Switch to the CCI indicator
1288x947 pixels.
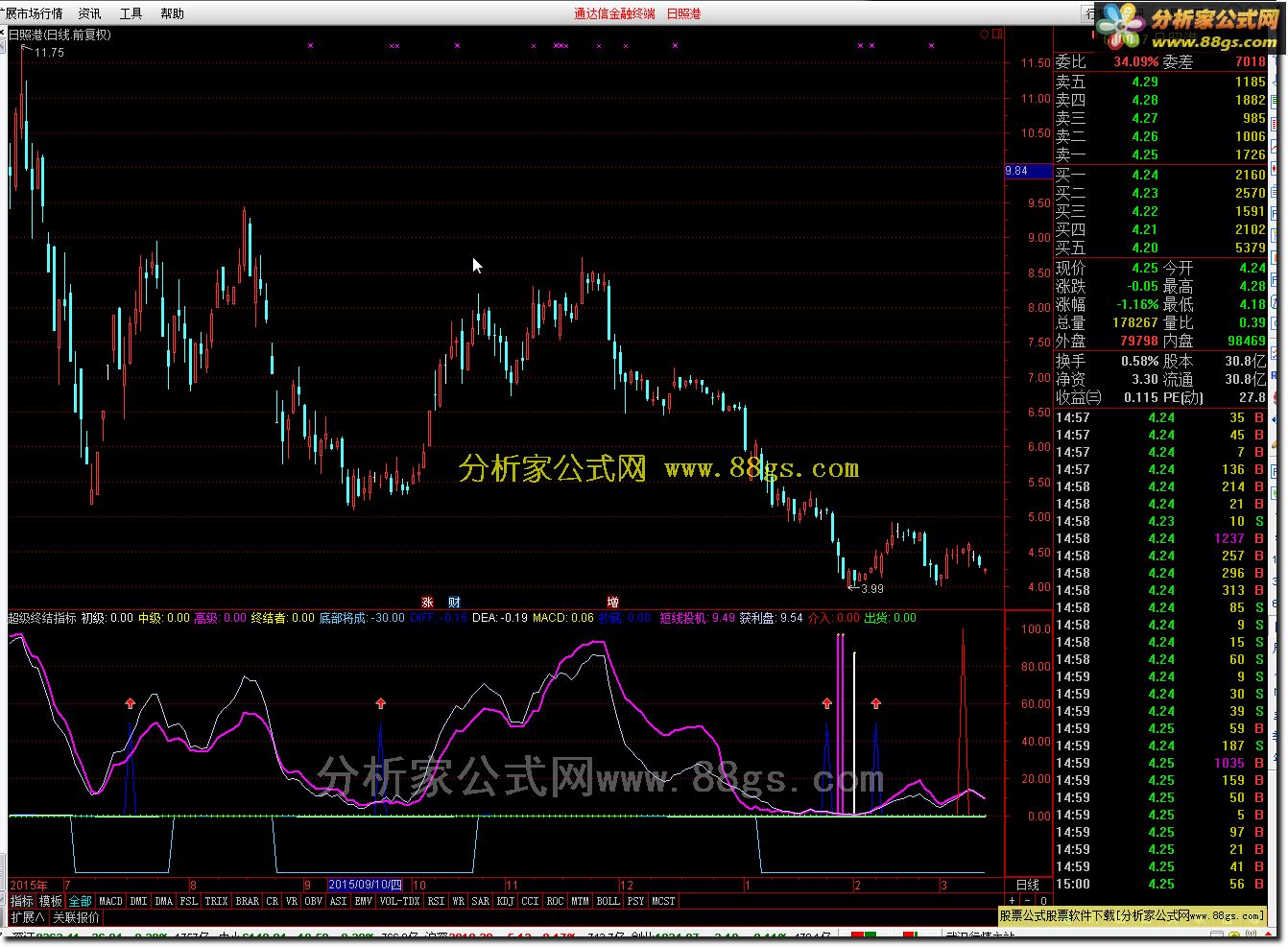531,901
